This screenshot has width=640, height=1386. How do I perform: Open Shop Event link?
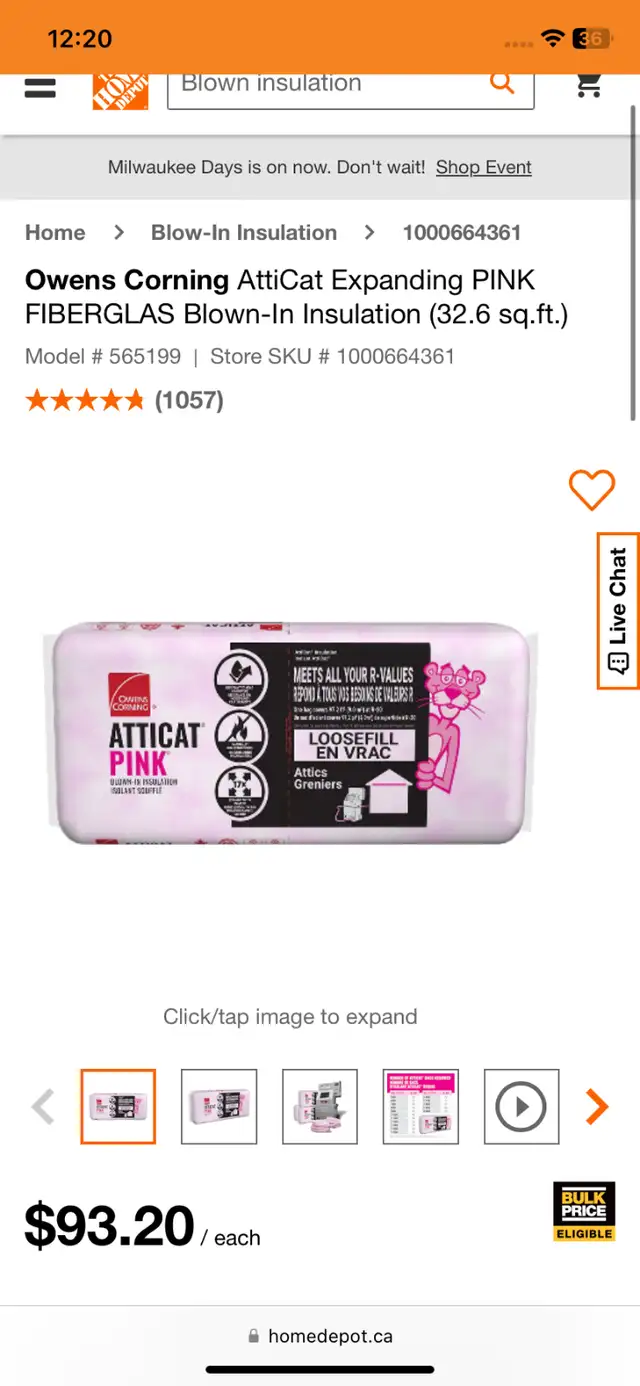pos(483,167)
